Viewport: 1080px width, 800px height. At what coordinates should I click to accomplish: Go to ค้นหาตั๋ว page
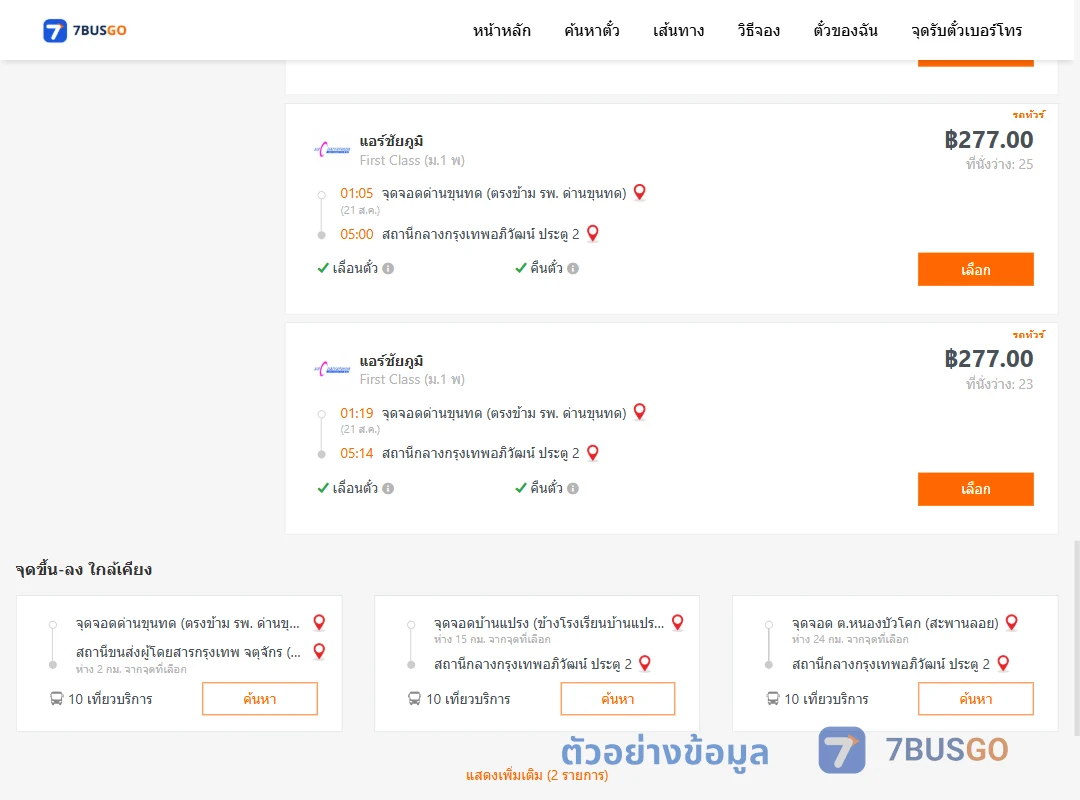point(592,30)
